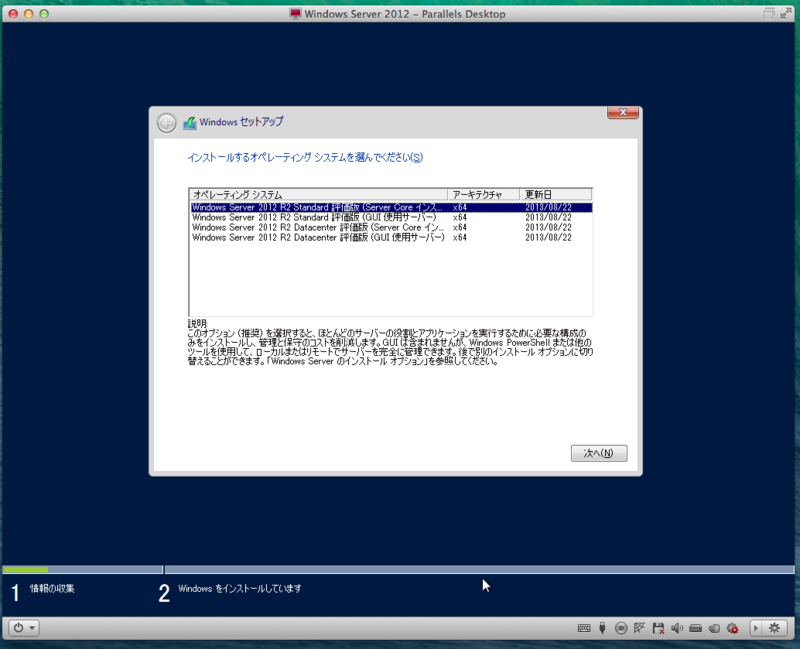The image size is (800, 649).
Task: Open the virtual machine configuration gear
Action: (x=774, y=628)
